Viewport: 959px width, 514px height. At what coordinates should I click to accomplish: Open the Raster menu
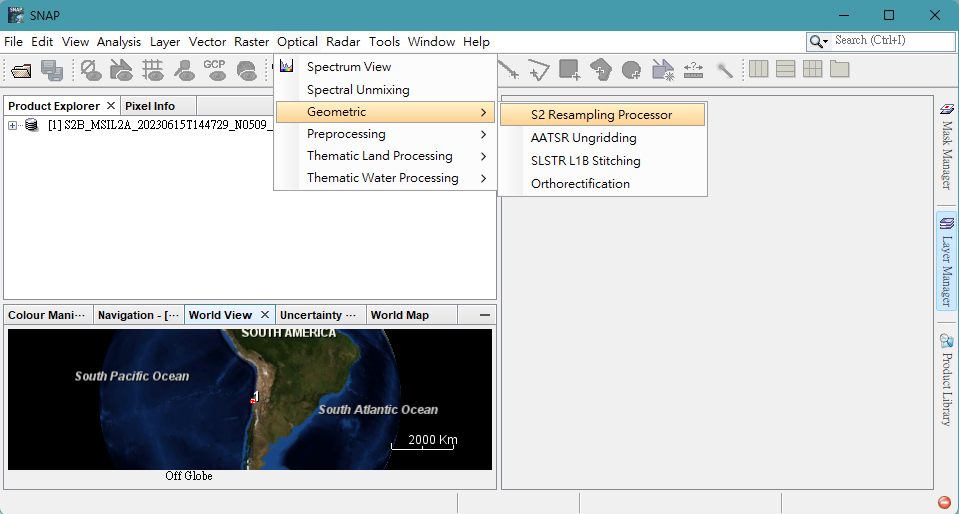point(252,42)
